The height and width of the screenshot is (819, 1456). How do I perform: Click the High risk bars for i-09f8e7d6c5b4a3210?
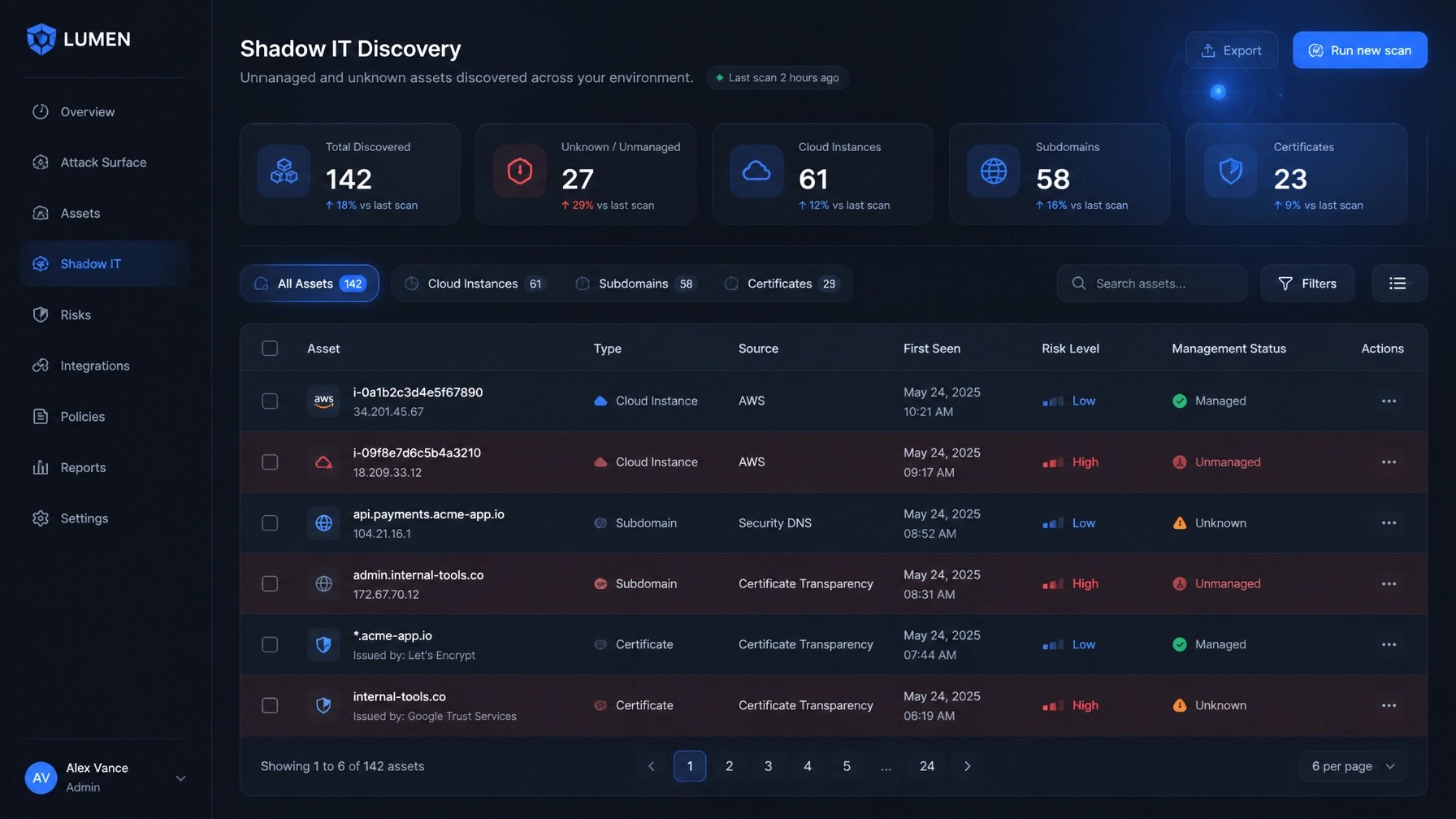(1053, 462)
